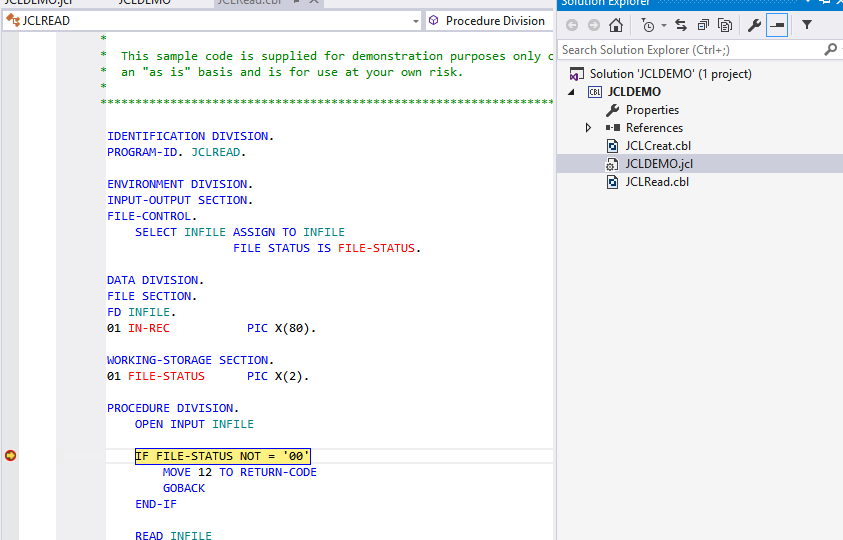The height and width of the screenshot is (540, 843).
Task: Click the solution filter funnel icon
Action: tap(807, 25)
